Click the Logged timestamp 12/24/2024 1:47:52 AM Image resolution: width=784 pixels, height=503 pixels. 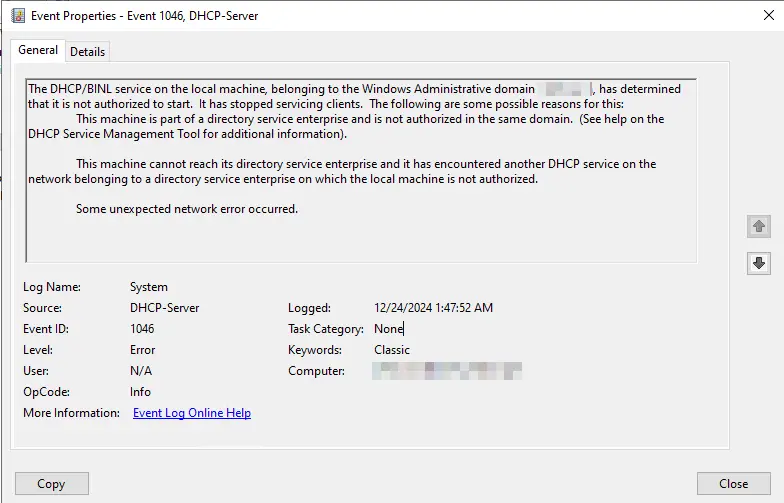click(x=433, y=308)
